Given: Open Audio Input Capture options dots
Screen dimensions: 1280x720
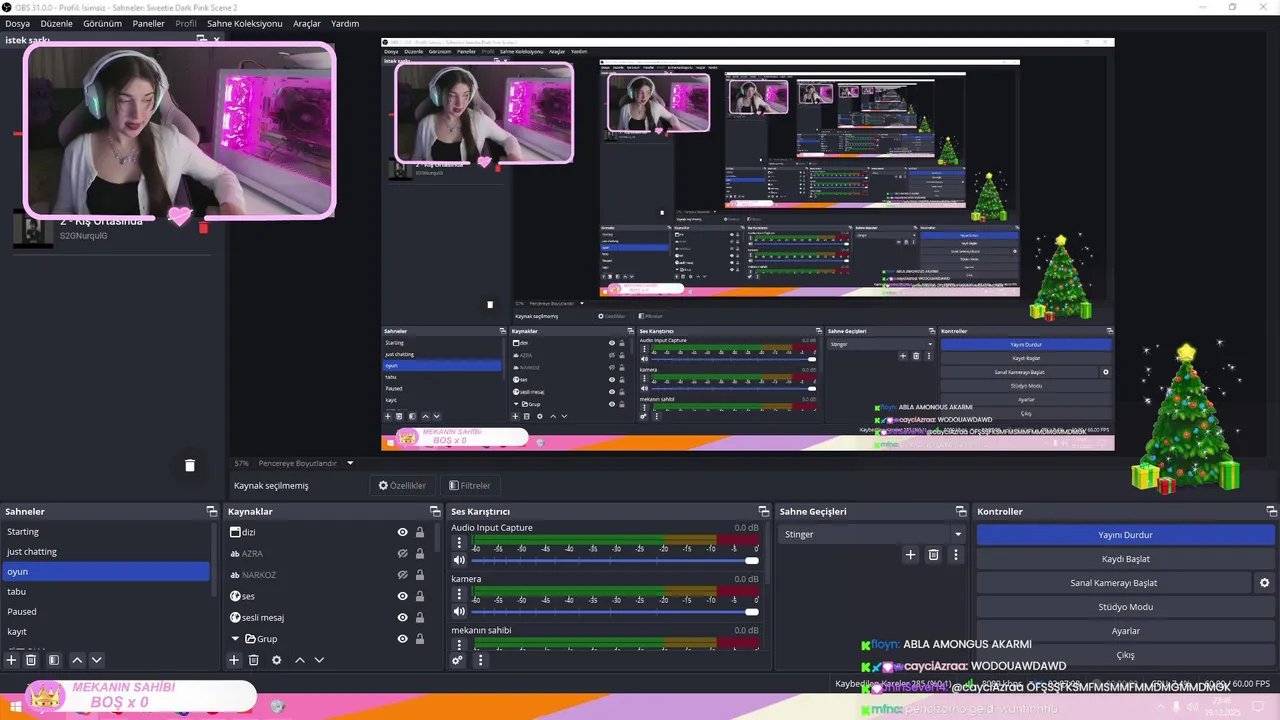Looking at the screenshot, I should (460, 543).
